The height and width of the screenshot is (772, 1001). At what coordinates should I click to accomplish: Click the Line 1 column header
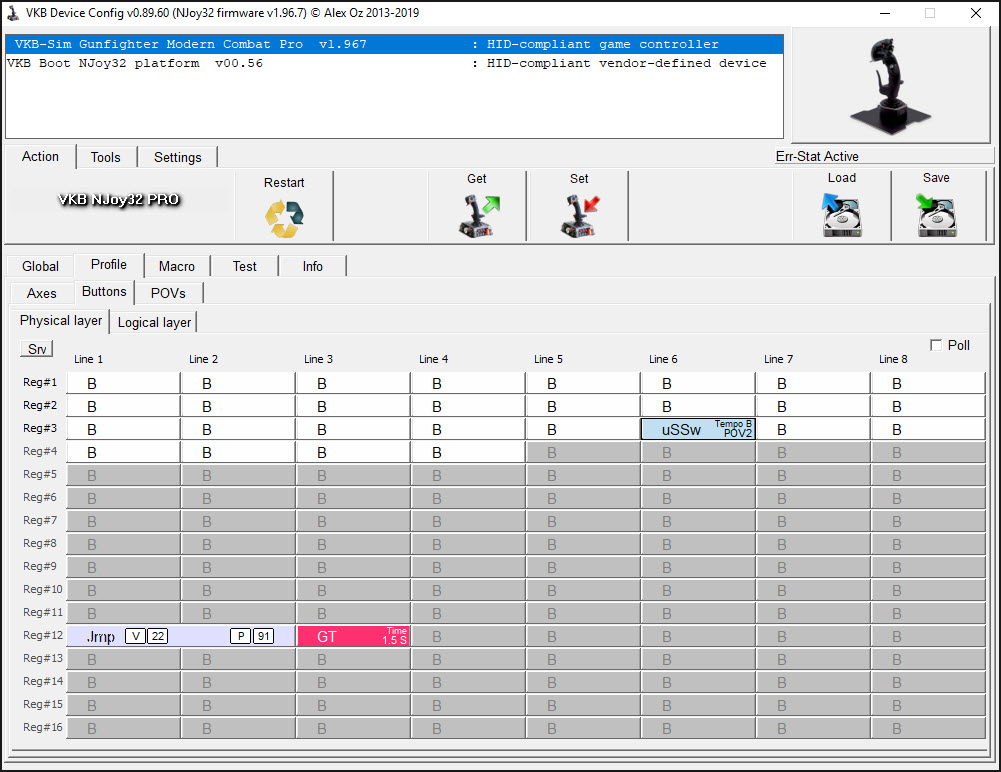tap(88, 359)
